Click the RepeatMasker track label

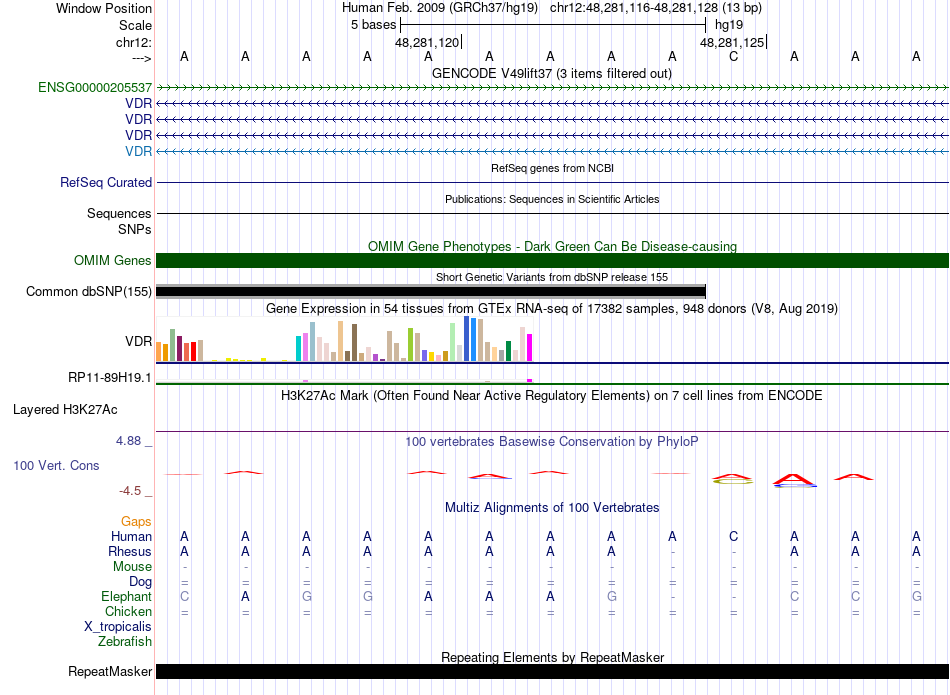pos(110,671)
